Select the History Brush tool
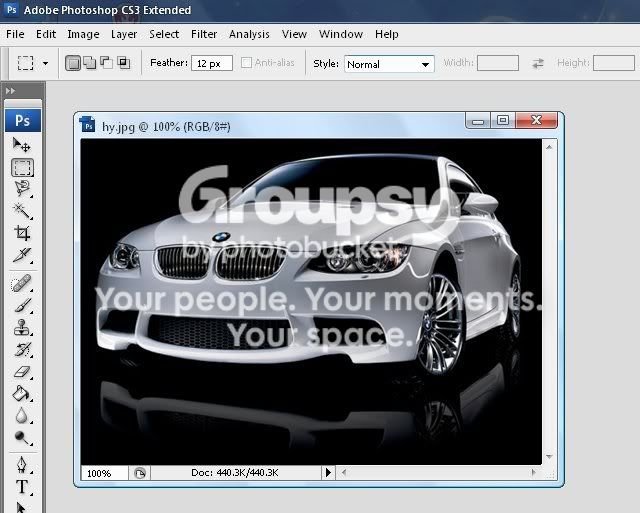 pyautogui.click(x=22, y=349)
